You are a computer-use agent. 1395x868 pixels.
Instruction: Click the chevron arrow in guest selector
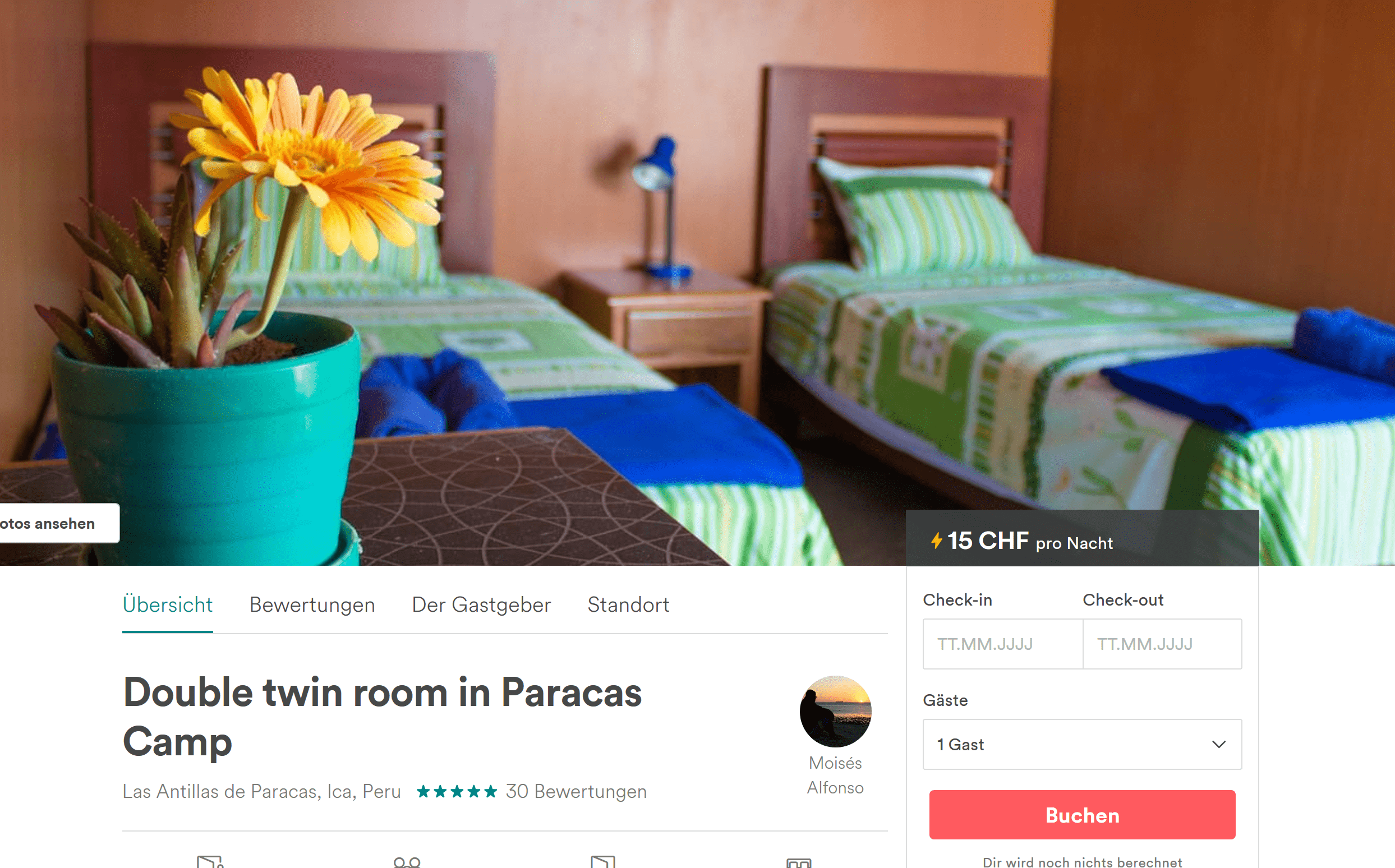coord(1219,745)
